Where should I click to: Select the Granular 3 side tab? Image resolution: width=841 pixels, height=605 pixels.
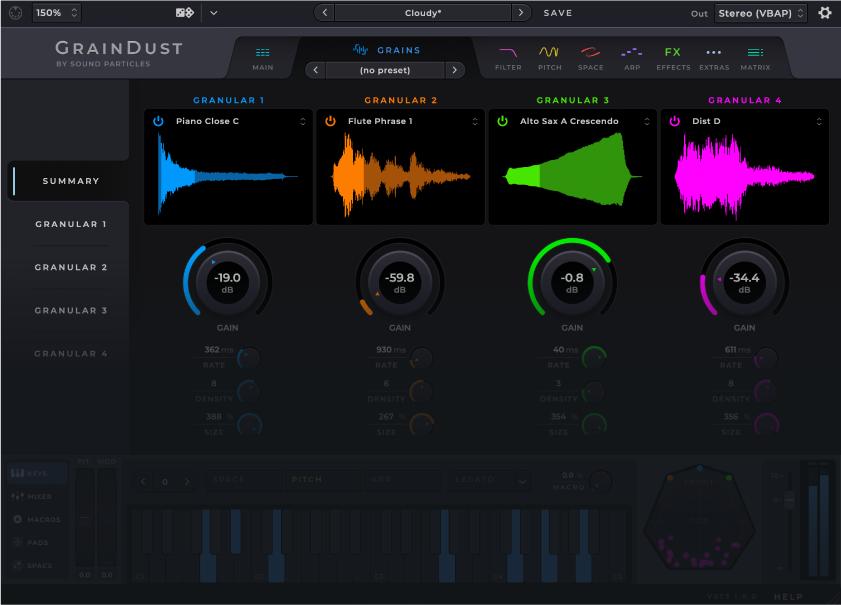[x=71, y=310]
